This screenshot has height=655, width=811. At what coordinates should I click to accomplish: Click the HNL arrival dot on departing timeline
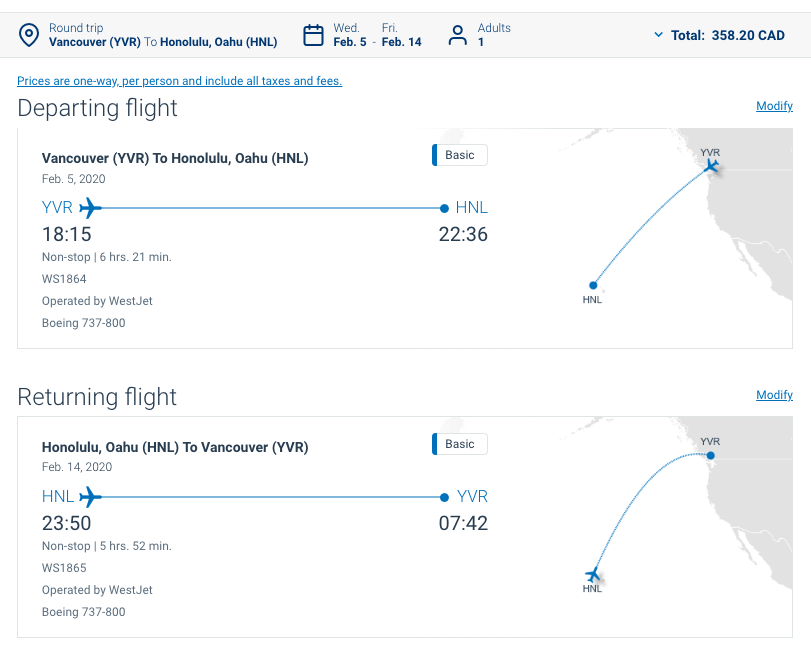444,209
